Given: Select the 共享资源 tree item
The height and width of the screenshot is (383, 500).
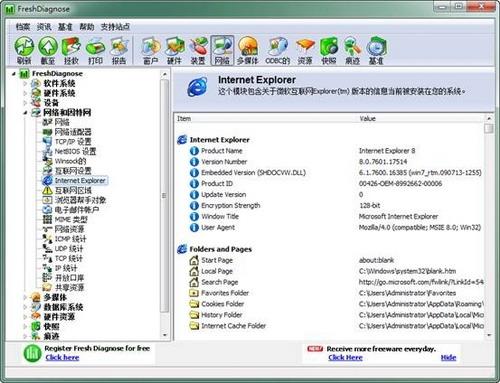Looking at the screenshot, I should [69, 287].
